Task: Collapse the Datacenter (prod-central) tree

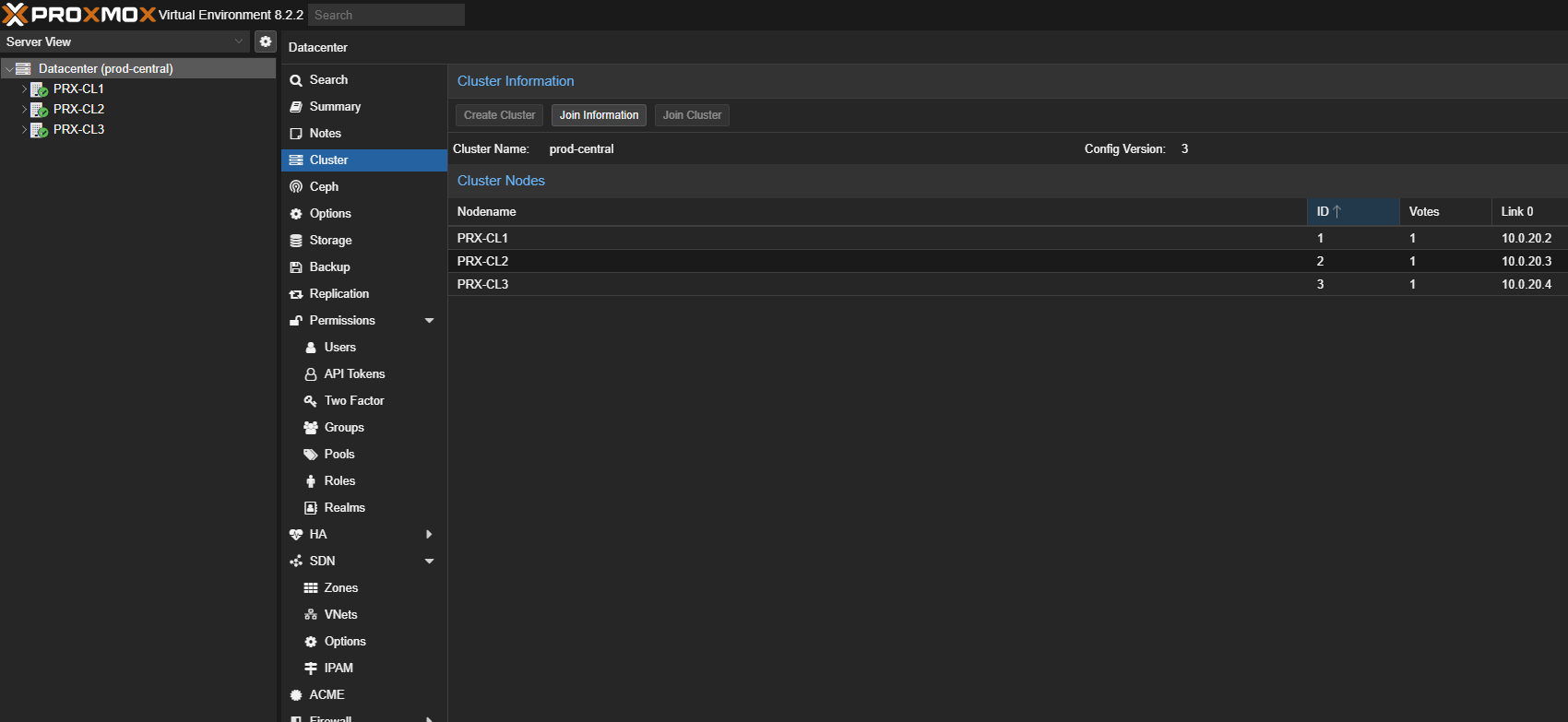Action: pyautogui.click(x=9, y=69)
